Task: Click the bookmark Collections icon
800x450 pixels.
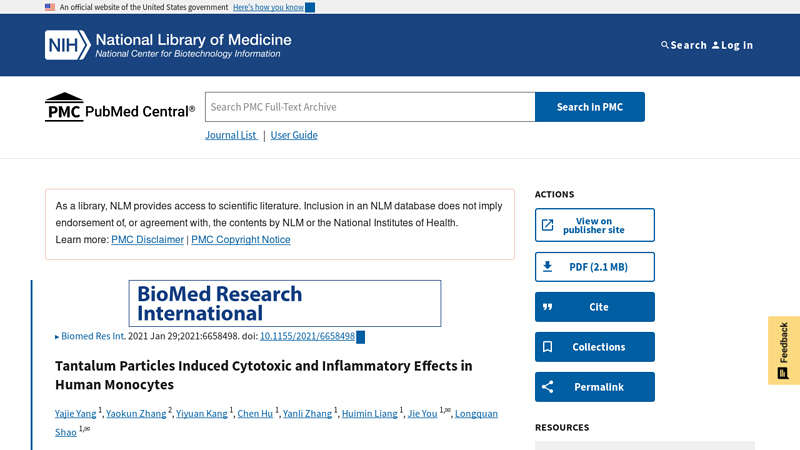Action: 547,347
